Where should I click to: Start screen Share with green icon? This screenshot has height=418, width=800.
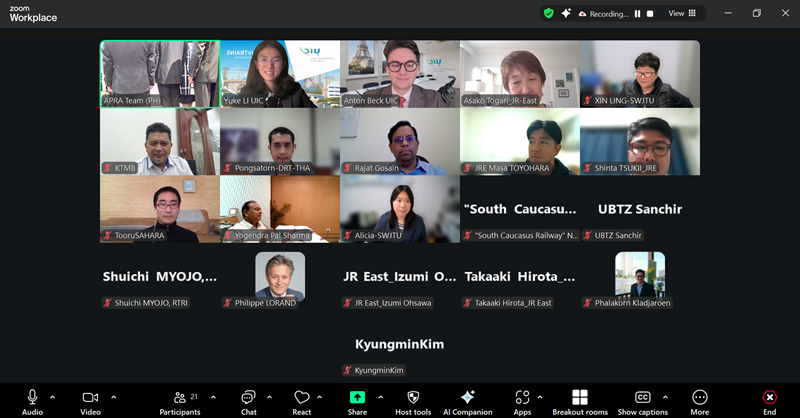pyautogui.click(x=357, y=397)
